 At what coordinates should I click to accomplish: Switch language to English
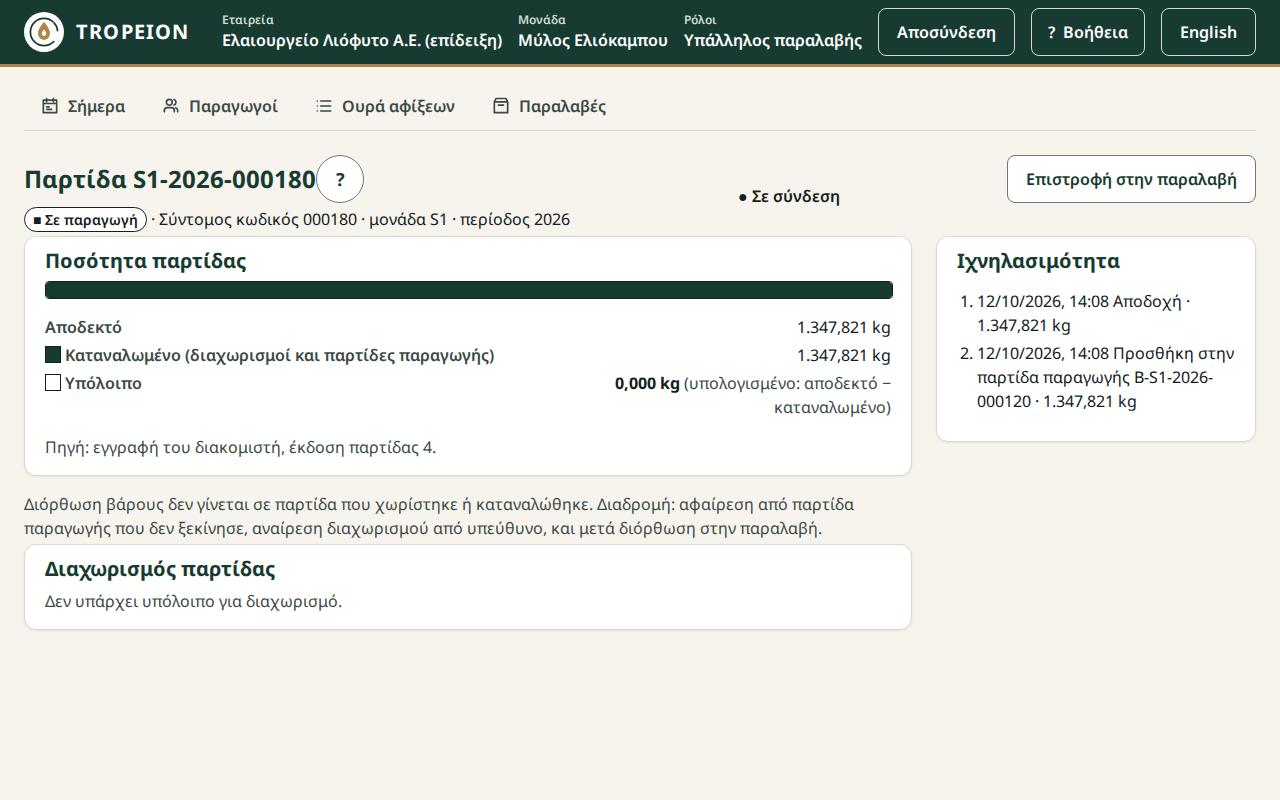coord(1208,32)
